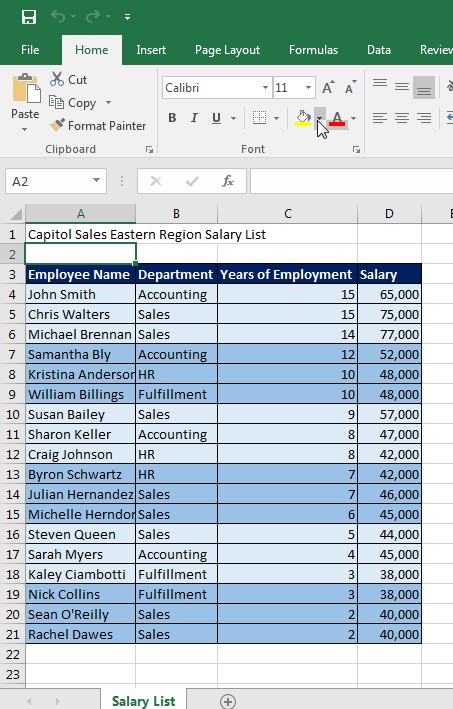This screenshot has width=453, height=709.
Task: Expand the Copy dropdown arrow
Action: coord(109,103)
